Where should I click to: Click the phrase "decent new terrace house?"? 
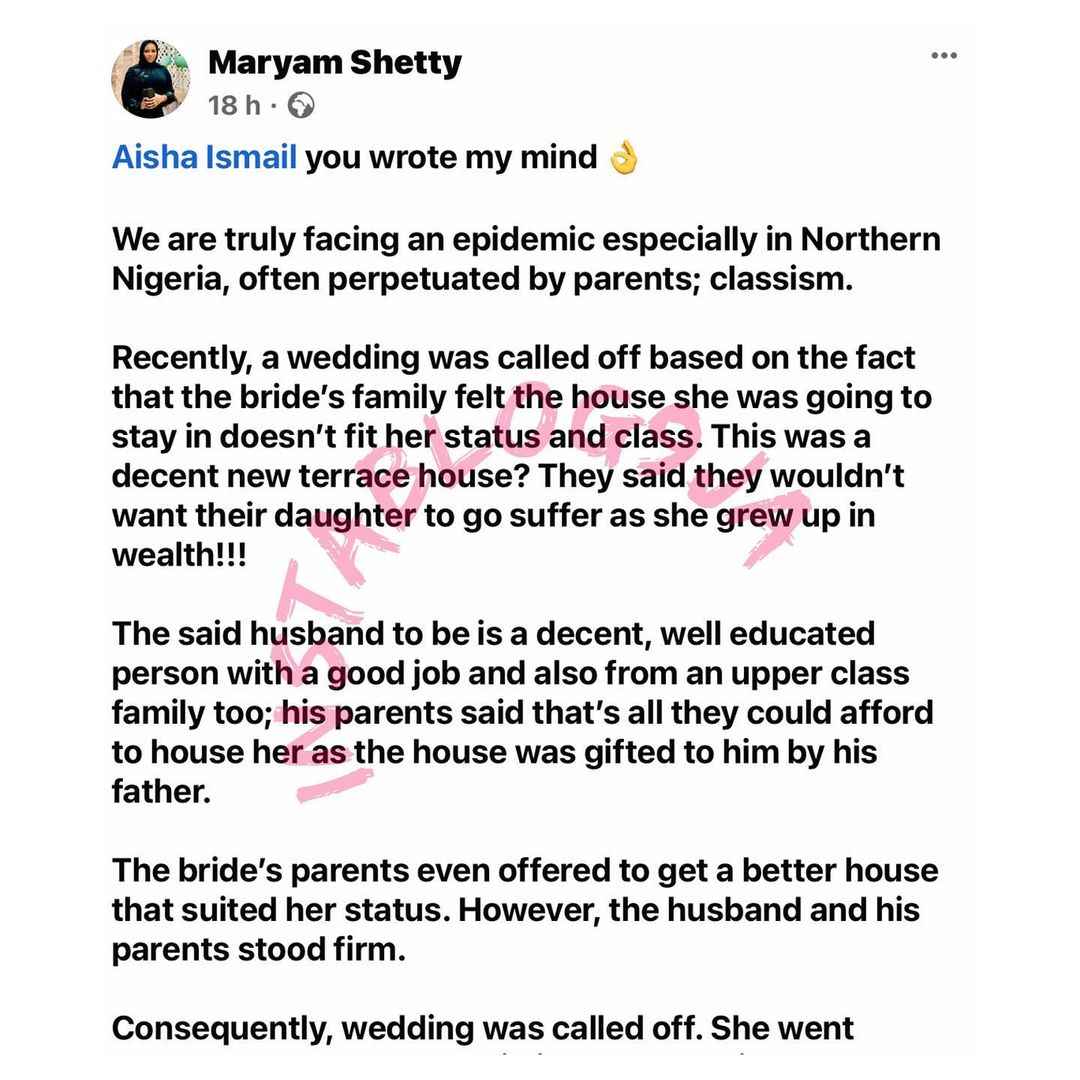click(x=321, y=476)
